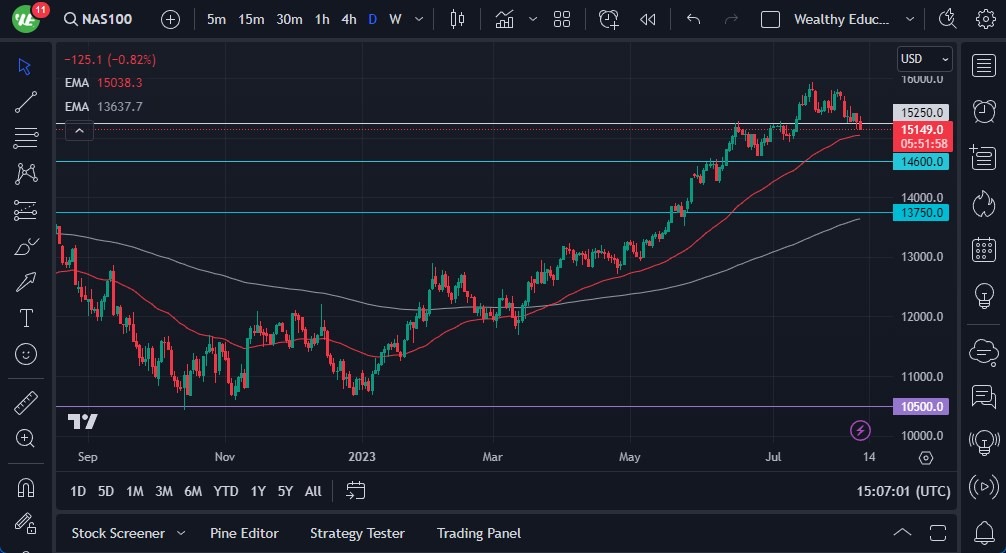This screenshot has height=553, width=1006.
Task: Select the Trend Line drawing tool
Action: (26, 101)
